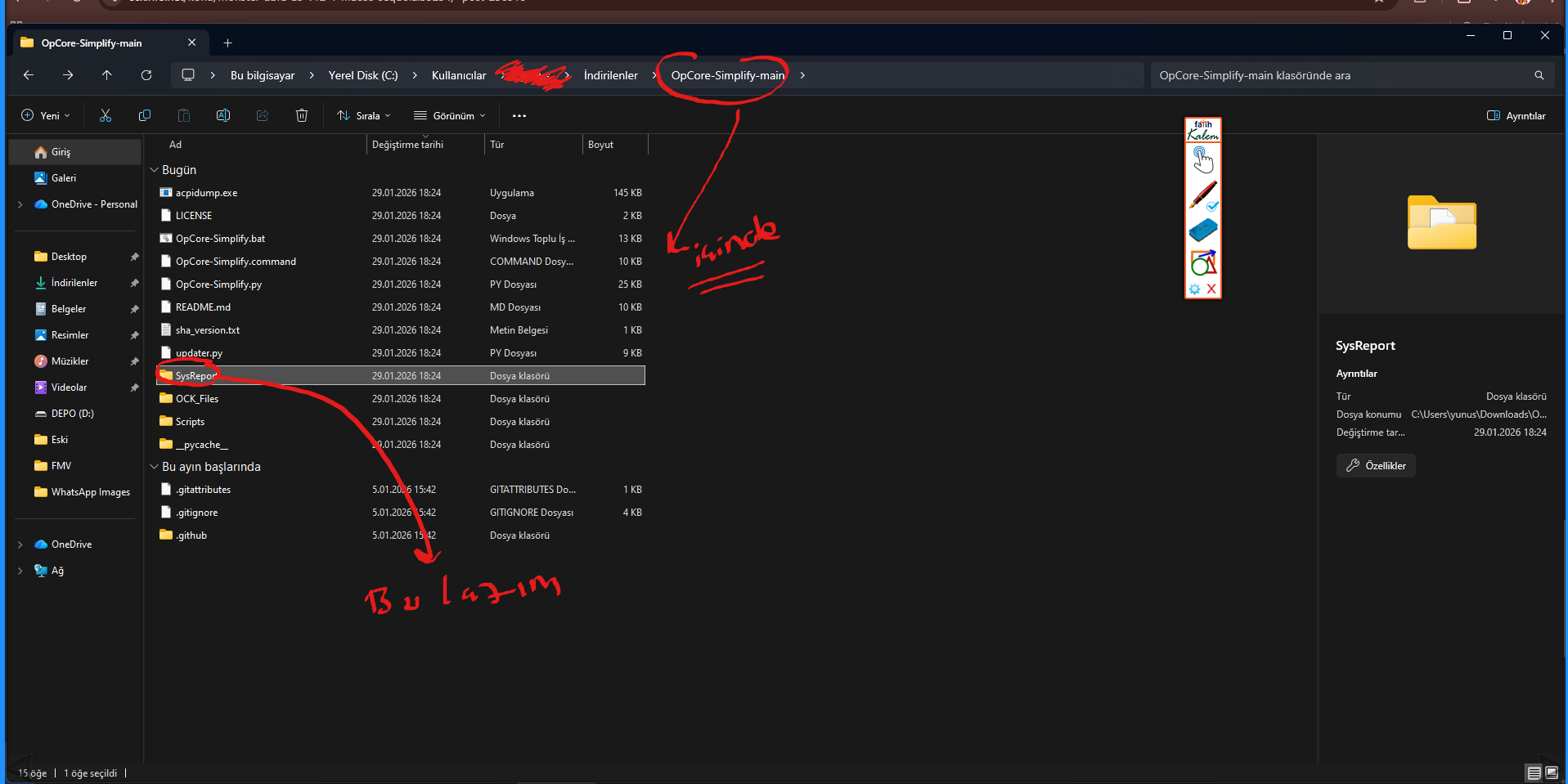
Task: Open the shapes tool in Fatih Kalem
Action: pos(1202,262)
